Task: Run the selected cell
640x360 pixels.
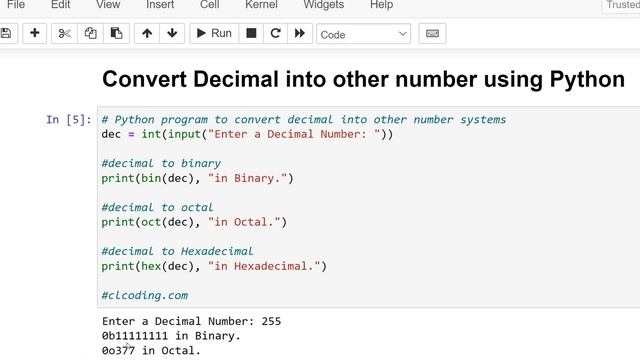Action: (214, 33)
